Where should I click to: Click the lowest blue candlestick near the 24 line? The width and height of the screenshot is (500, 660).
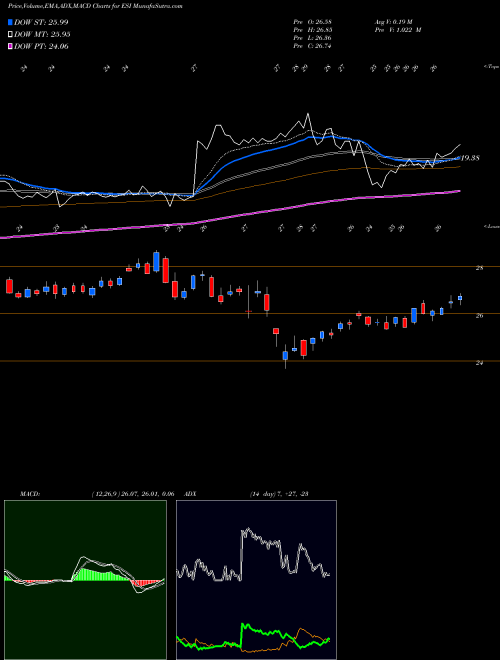(285, 356)
